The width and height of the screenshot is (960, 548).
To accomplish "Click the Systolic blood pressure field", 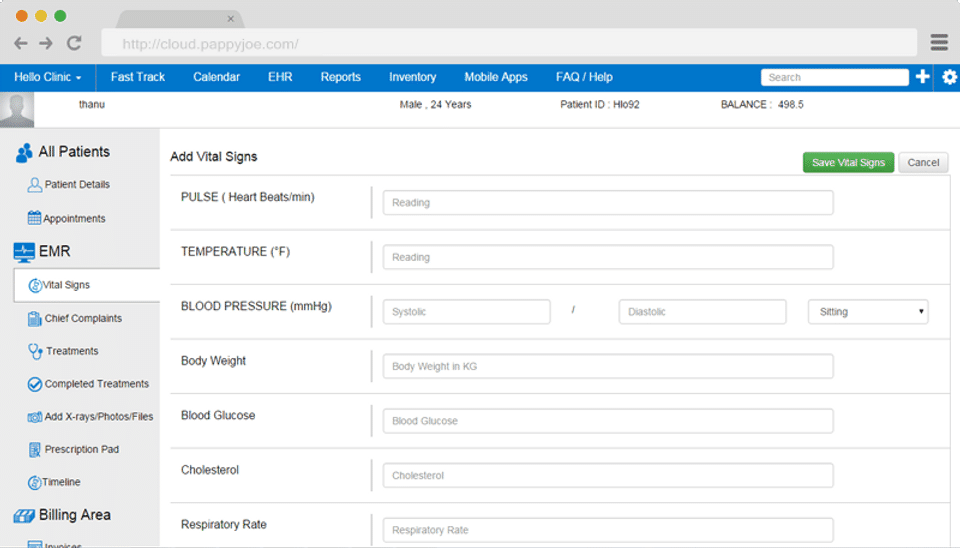I will point(467,312).
